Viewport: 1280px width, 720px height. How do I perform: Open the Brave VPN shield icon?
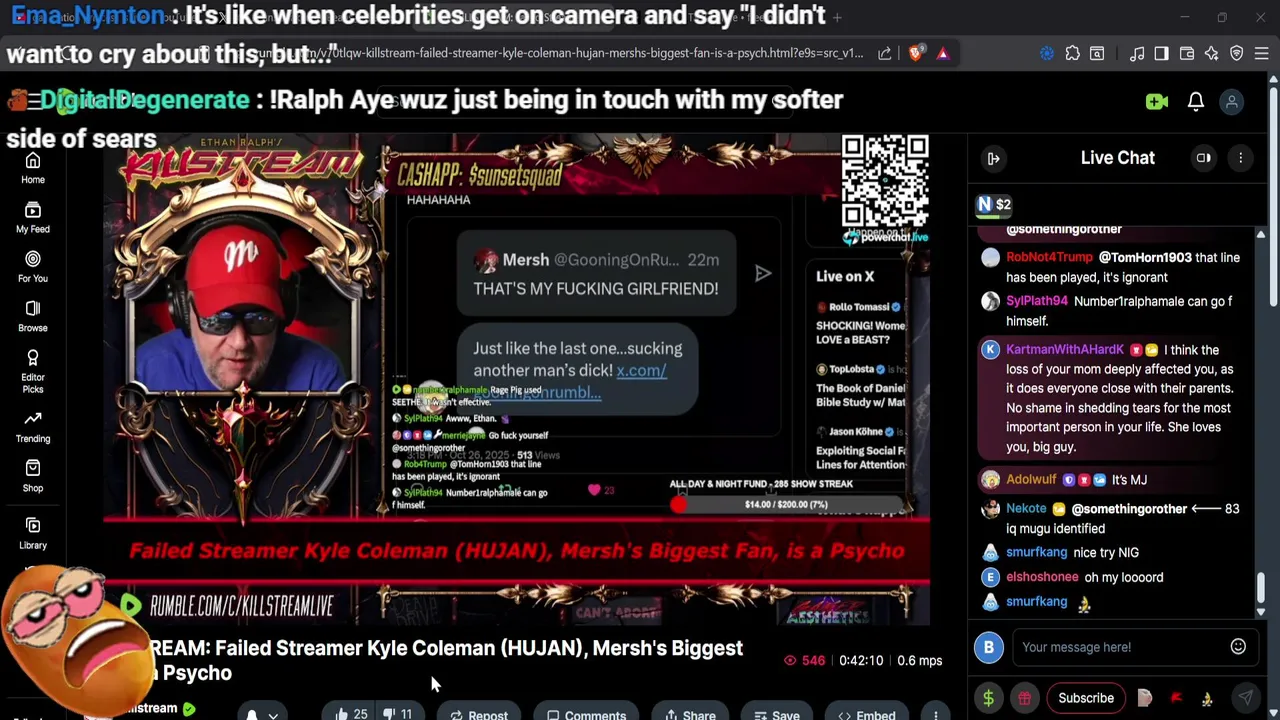point(1237,53)
